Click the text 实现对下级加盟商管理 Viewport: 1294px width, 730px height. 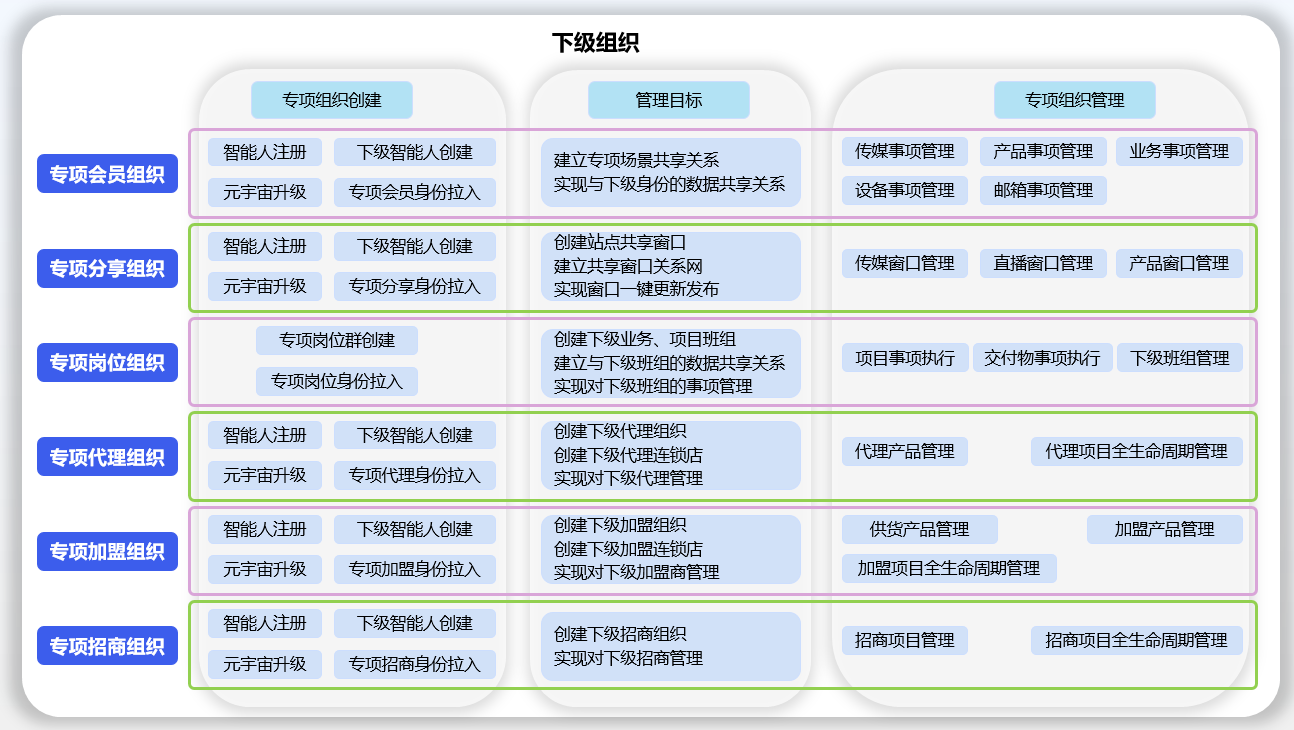pyautogui.click(x=636, y=573)
